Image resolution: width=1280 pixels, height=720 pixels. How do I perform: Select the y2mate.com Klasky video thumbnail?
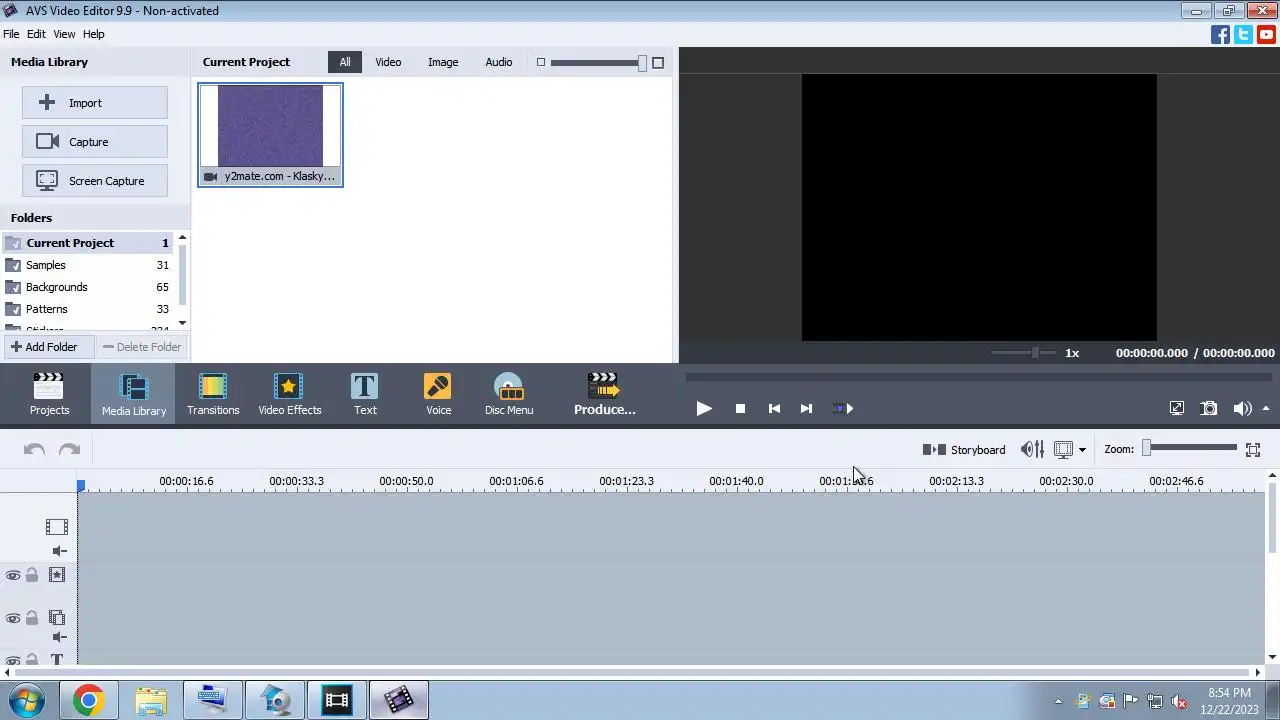(x=270, y=135)
